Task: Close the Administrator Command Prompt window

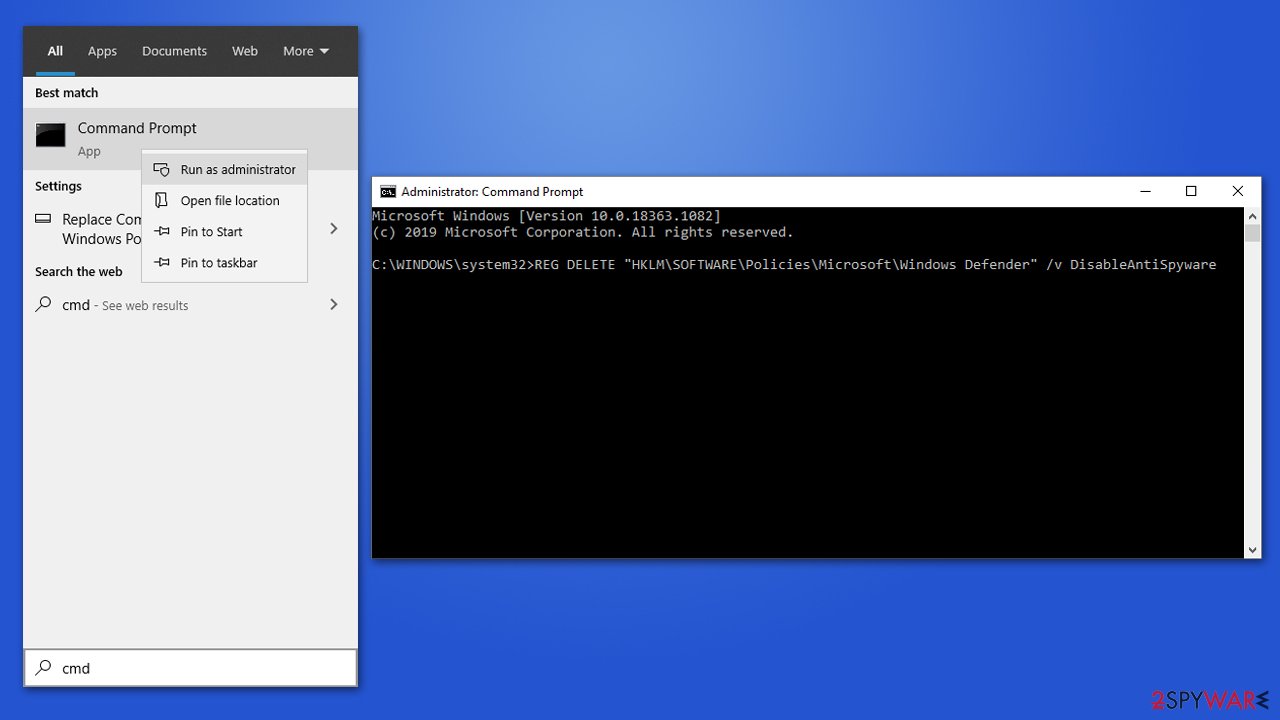Action: click(1237, 192)
